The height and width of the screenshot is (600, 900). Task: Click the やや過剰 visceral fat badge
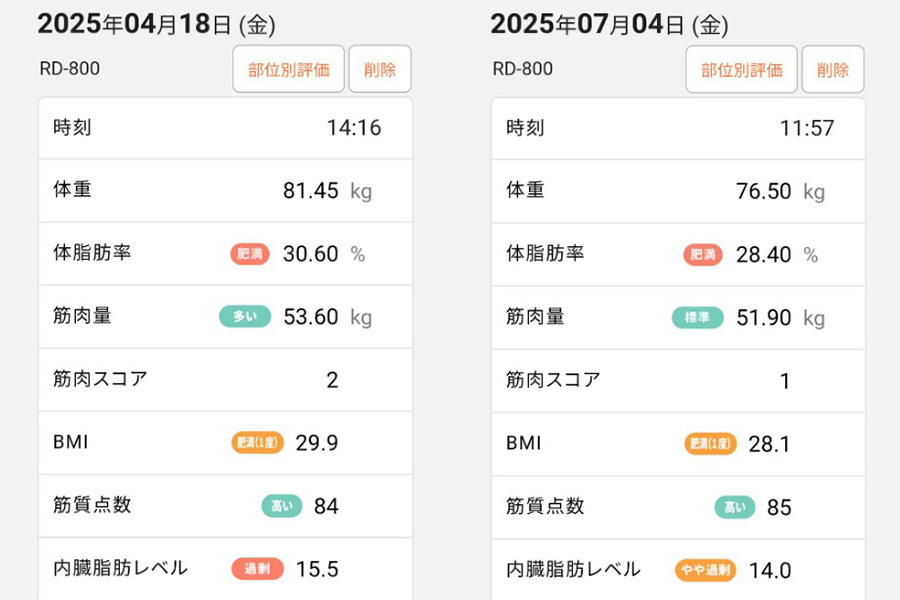tap(705, 570)
